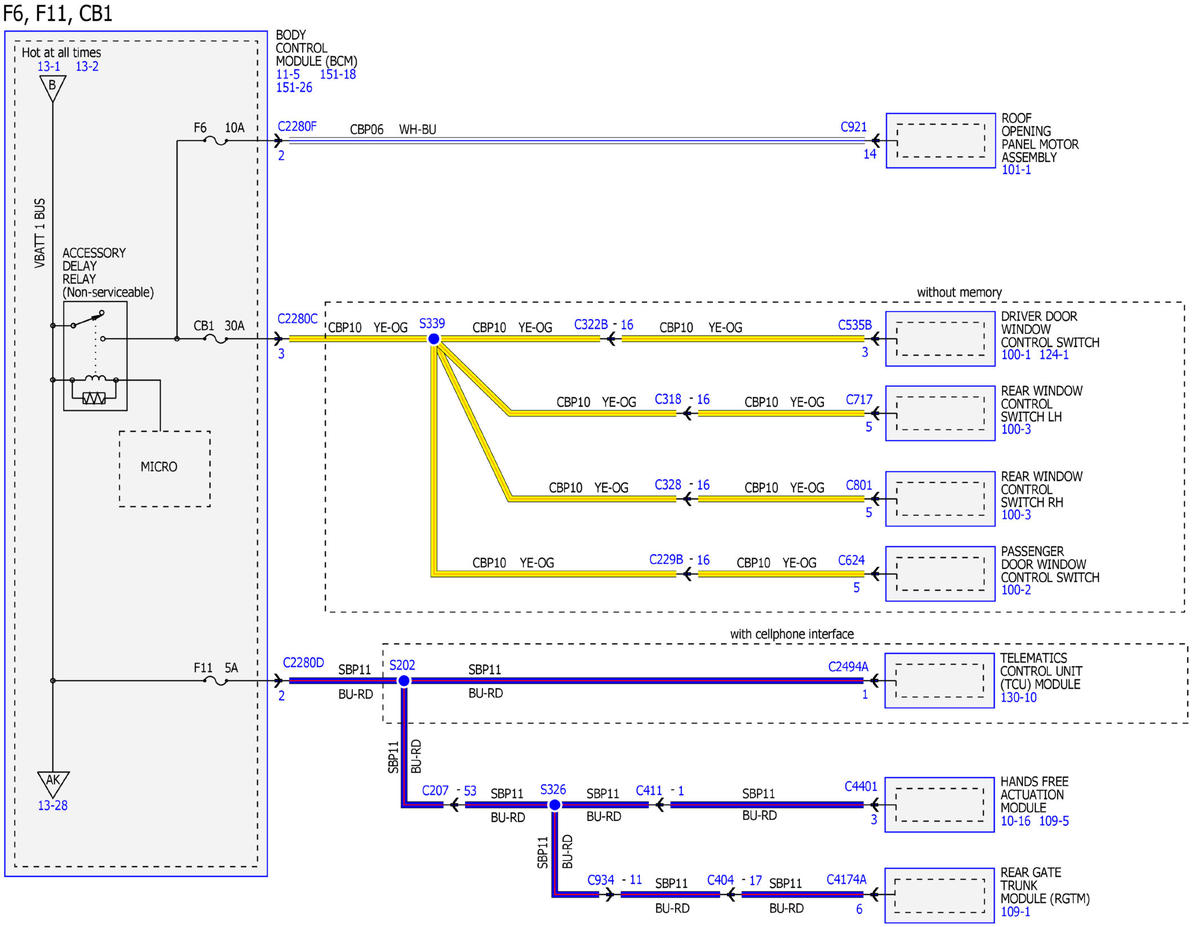
Task: Click the Telematics Control Unit component box
Action: (941, 681)
